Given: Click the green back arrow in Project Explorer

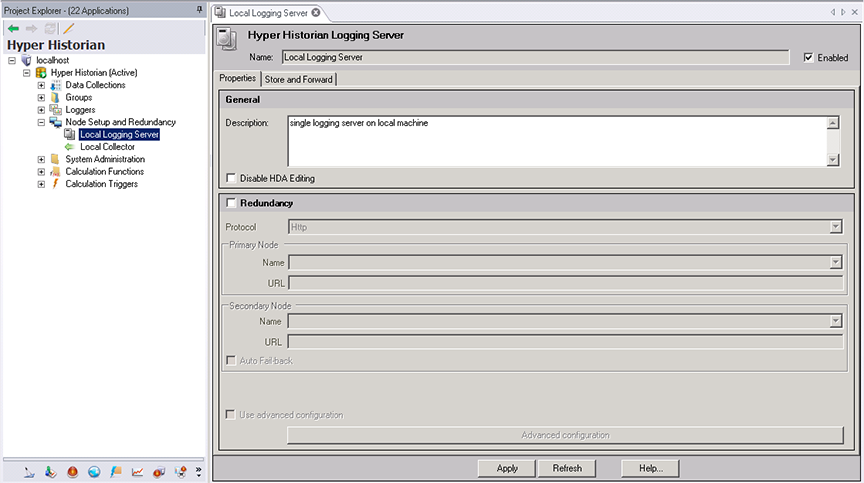Looking at the screenshot, I should 13,28.
